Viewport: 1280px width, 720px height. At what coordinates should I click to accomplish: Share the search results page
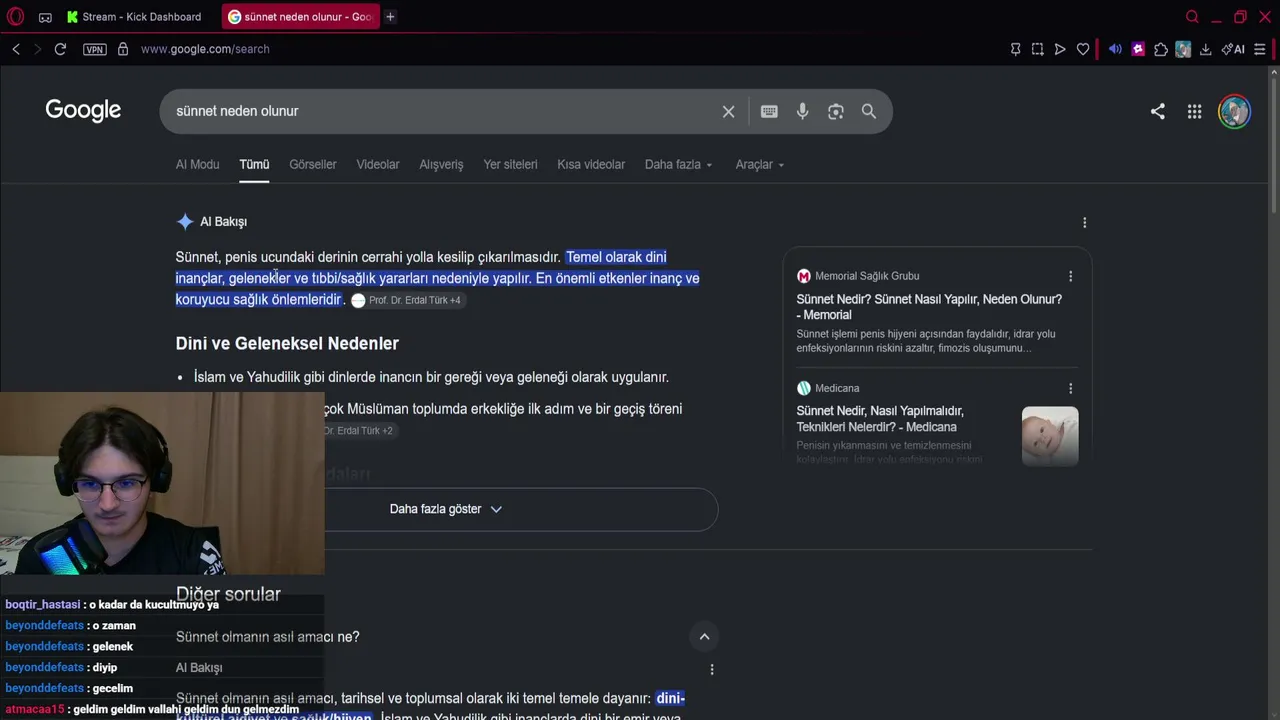pyautogui.click(x=1157, y=111)
